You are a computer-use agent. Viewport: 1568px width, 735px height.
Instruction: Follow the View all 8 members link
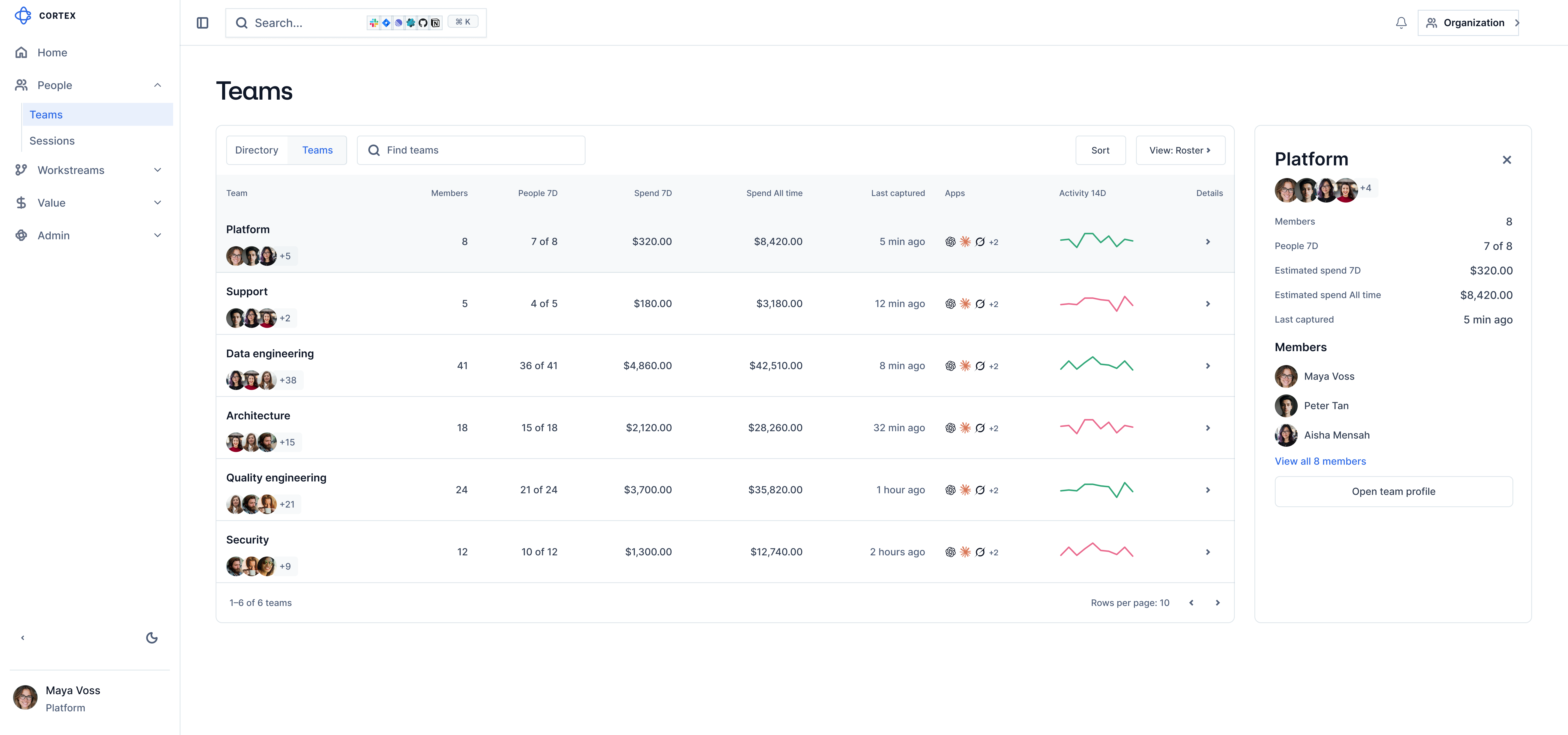click(x=1320, y=461)
